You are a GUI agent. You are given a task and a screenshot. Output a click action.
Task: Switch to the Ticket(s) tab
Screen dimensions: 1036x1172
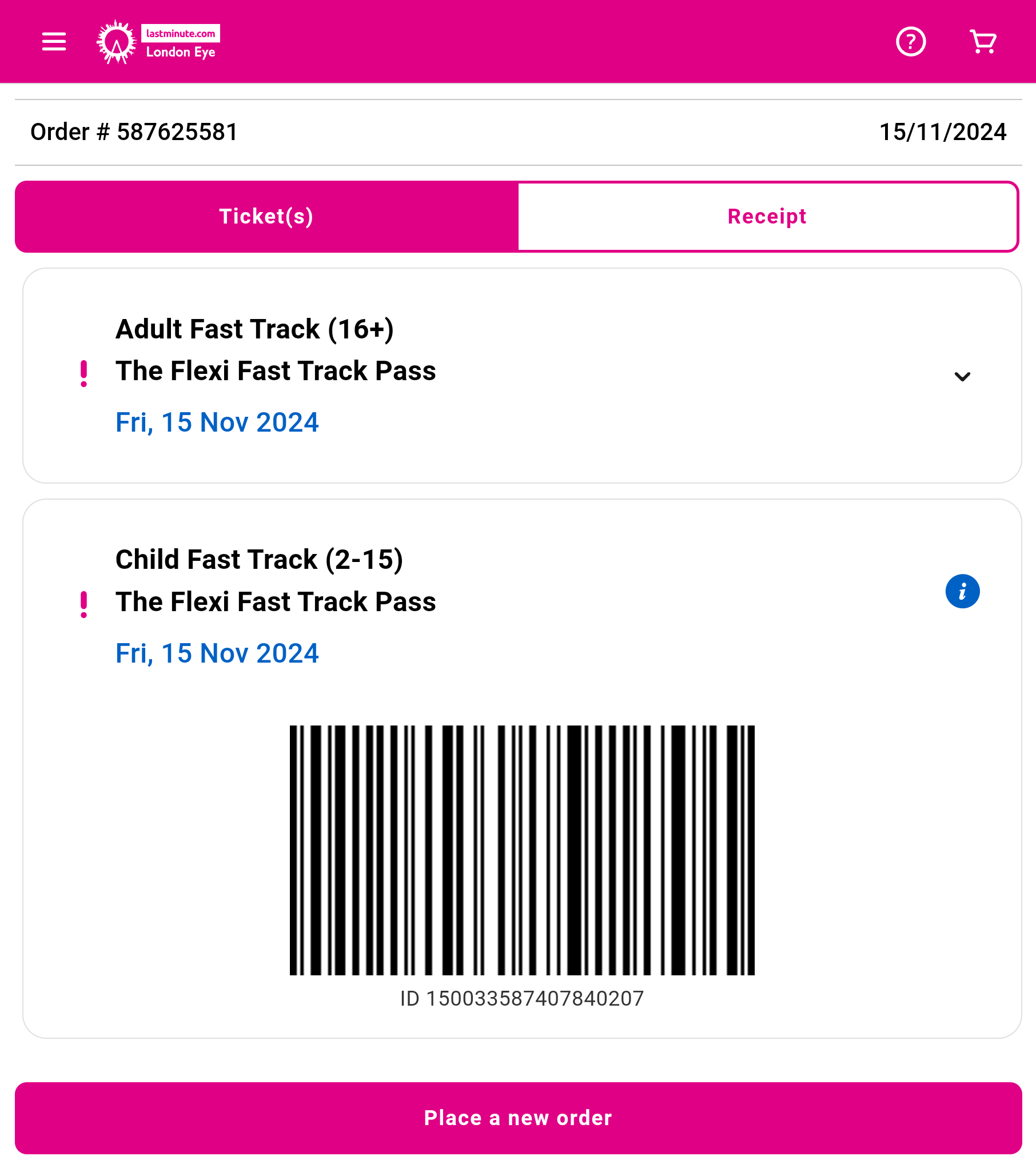266,217
